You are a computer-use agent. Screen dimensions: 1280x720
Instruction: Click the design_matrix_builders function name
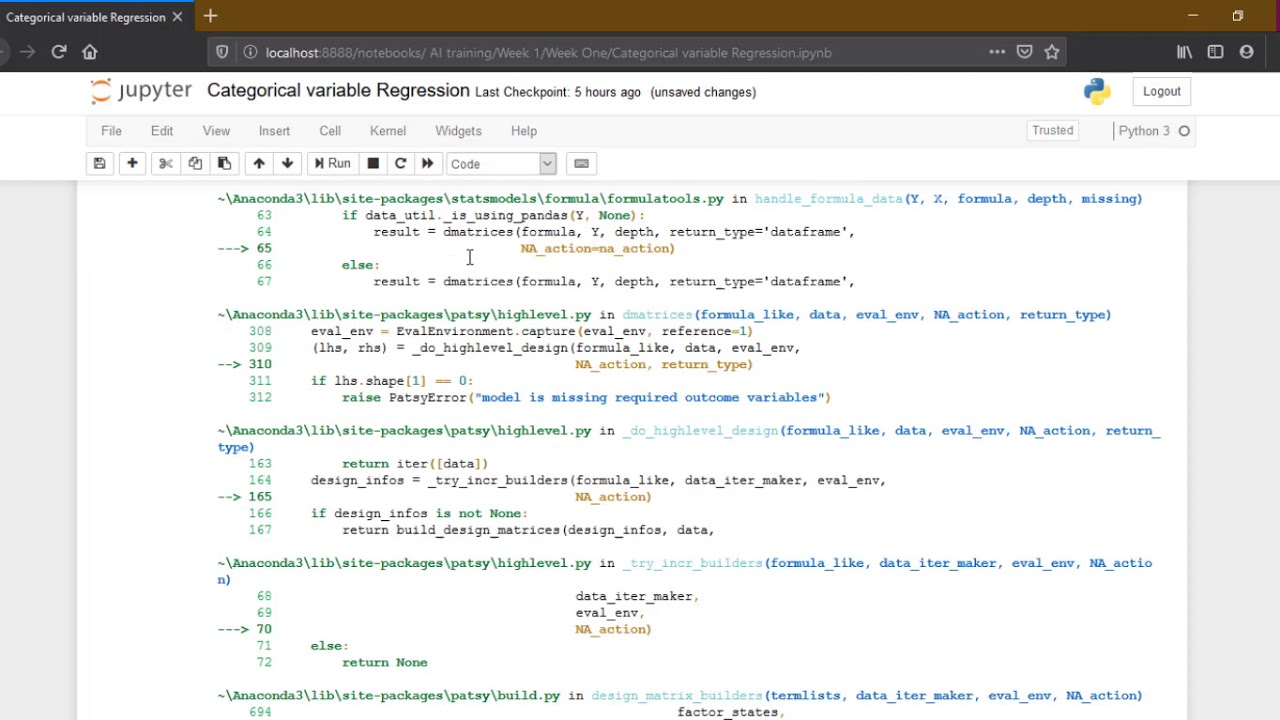677,696
